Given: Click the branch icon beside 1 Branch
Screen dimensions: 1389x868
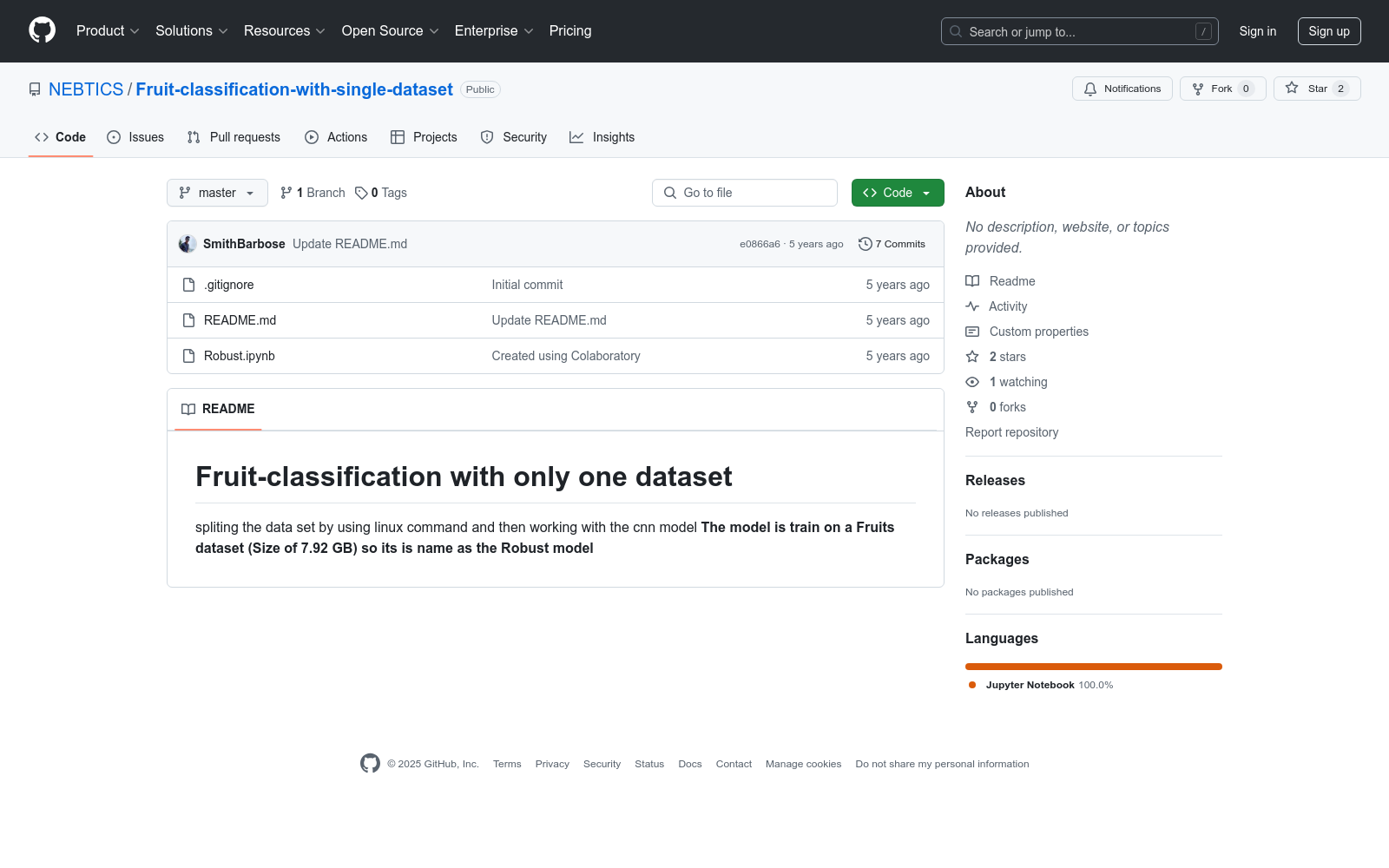Looking at the screenshot, I should pyautogui.click(x=286, y=193).
